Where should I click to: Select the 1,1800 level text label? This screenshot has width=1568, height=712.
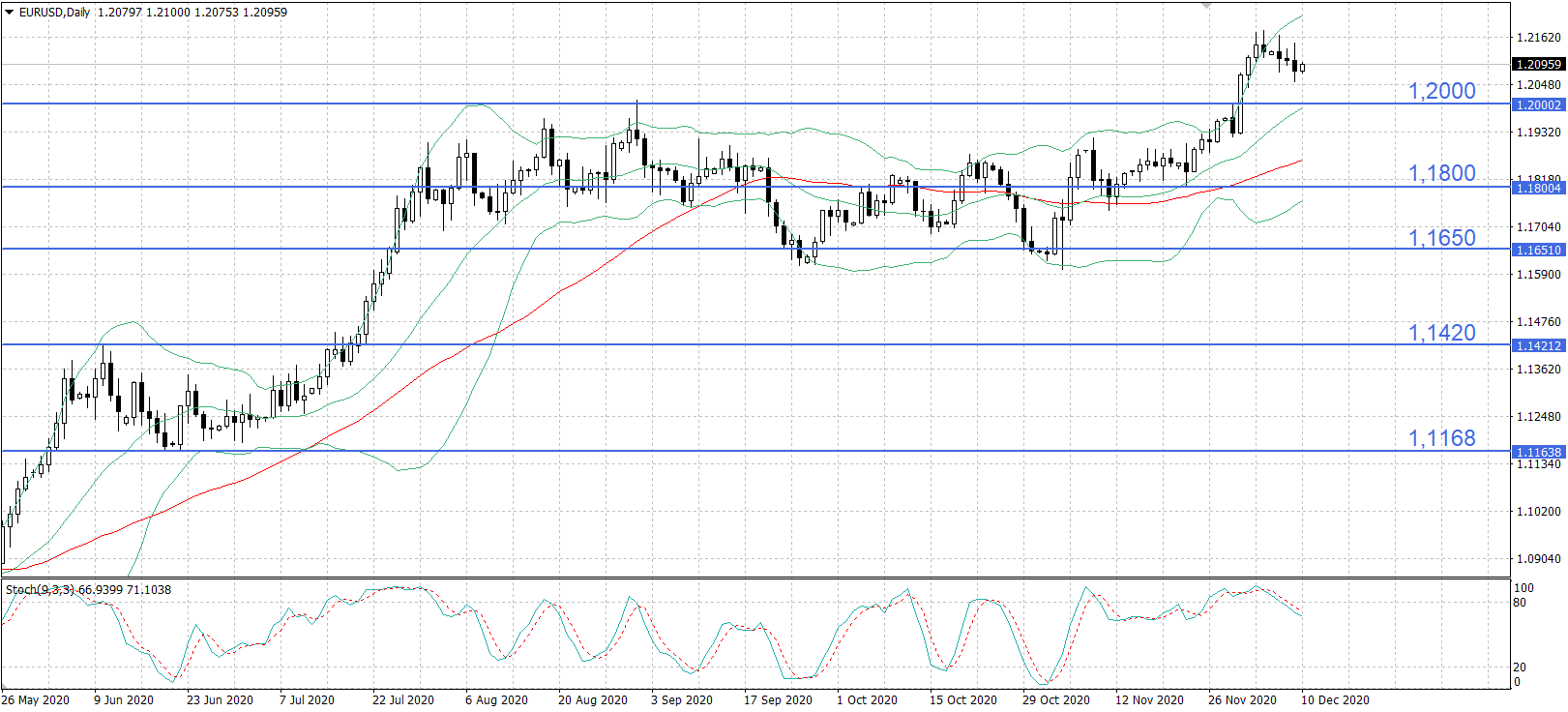pos(1441,173)
